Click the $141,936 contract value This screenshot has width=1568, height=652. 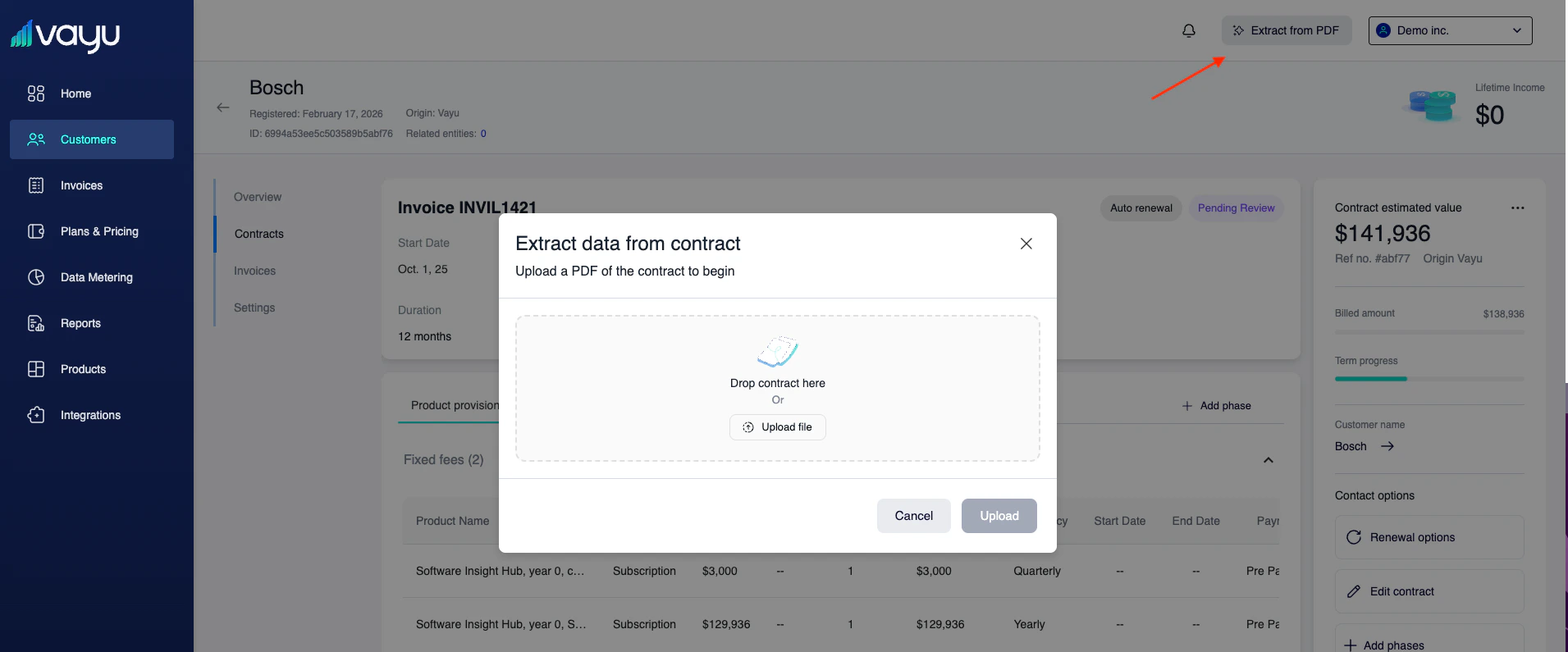click(x=1383, y=234)
